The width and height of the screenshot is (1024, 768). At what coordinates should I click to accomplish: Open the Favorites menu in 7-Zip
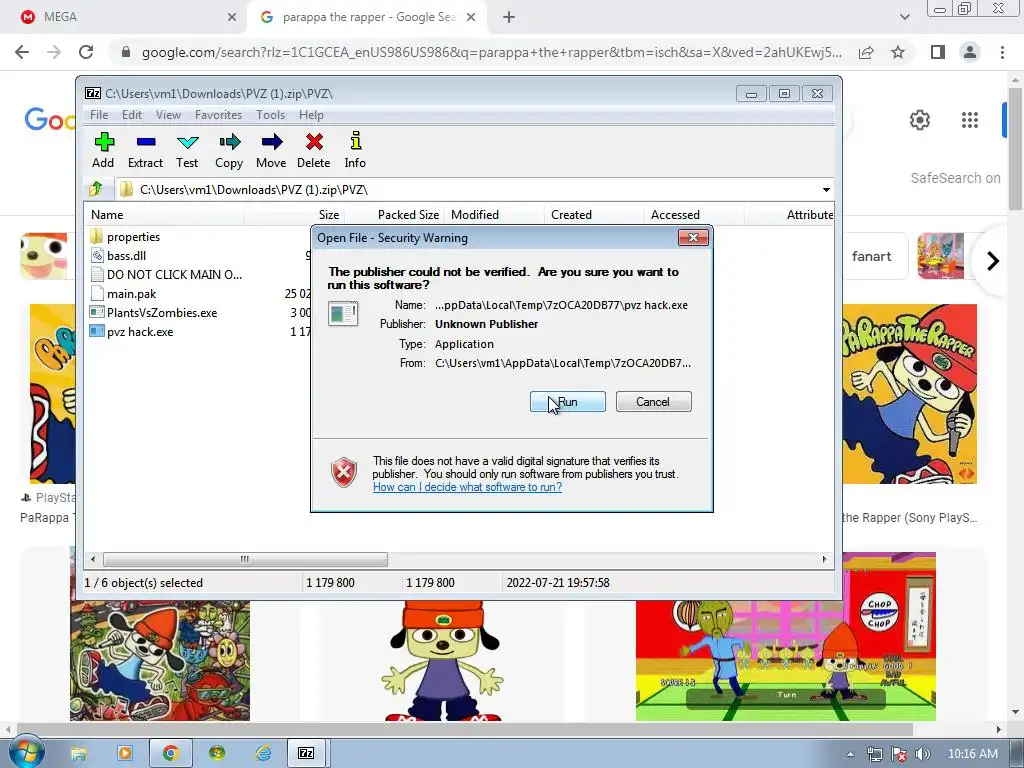click(x=218, y=115)
